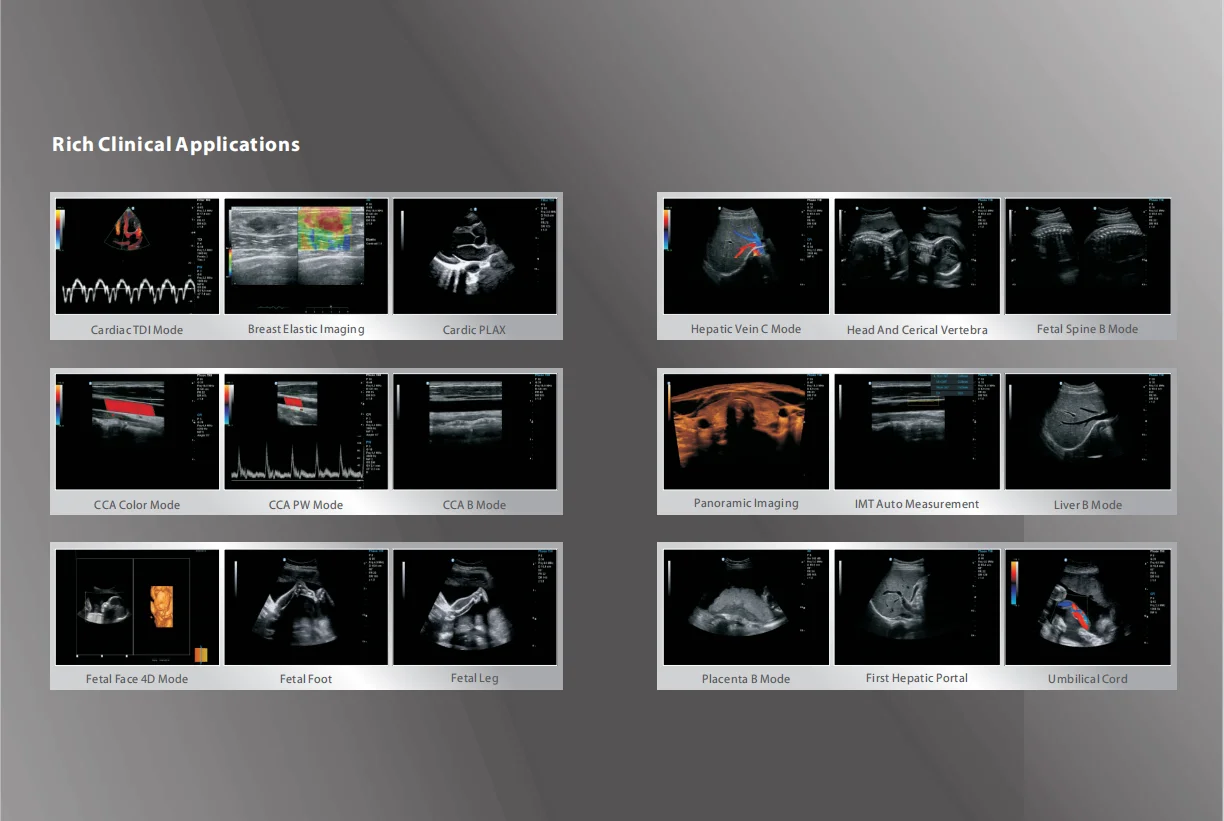View the Fetal Leg ultrasound image

point(475,607)
